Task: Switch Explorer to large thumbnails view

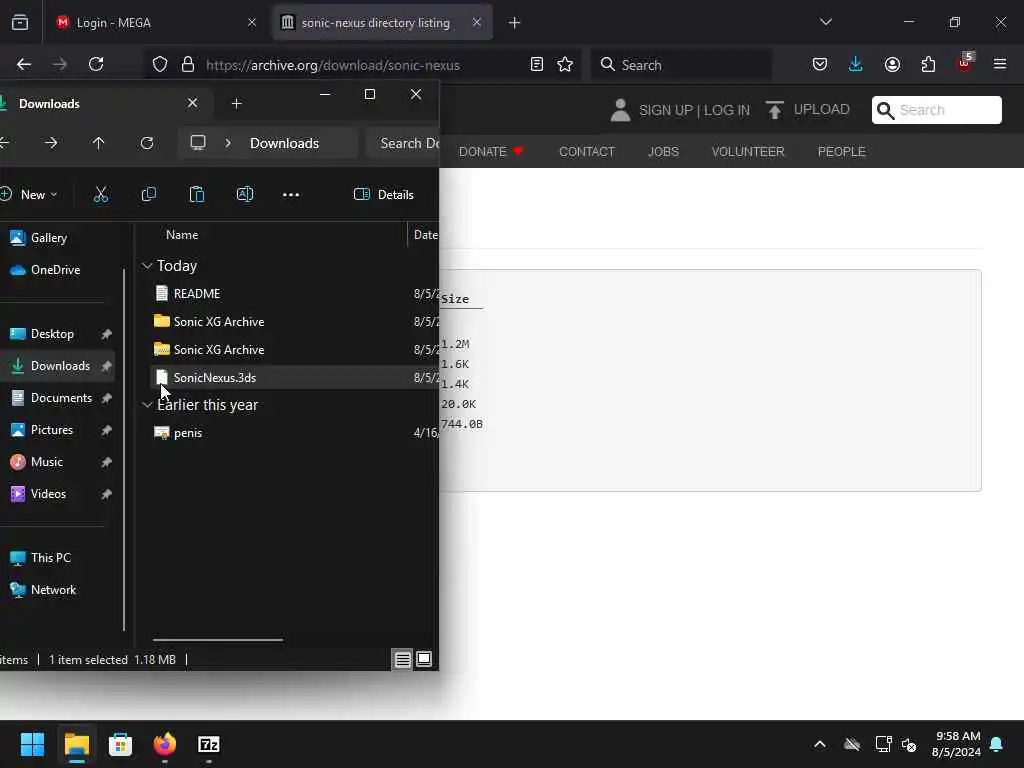Action: 424,660
